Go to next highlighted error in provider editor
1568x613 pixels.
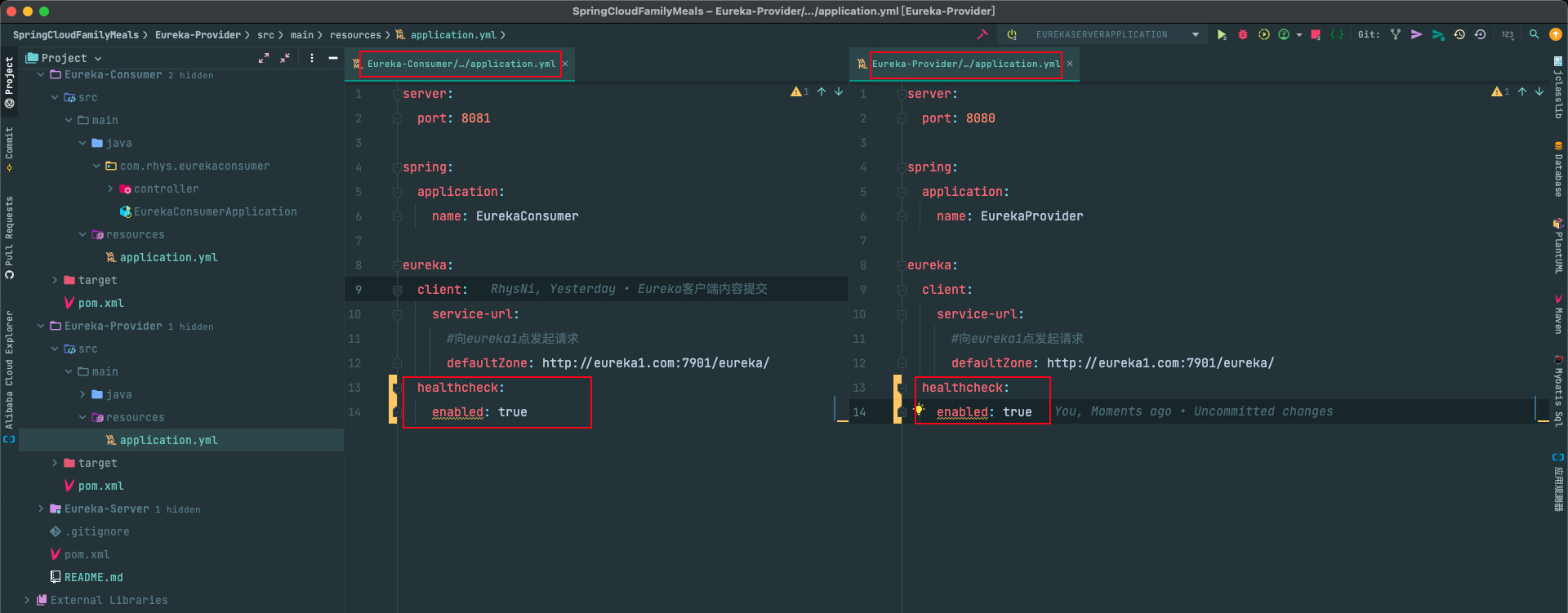(x=1539, y=91)
